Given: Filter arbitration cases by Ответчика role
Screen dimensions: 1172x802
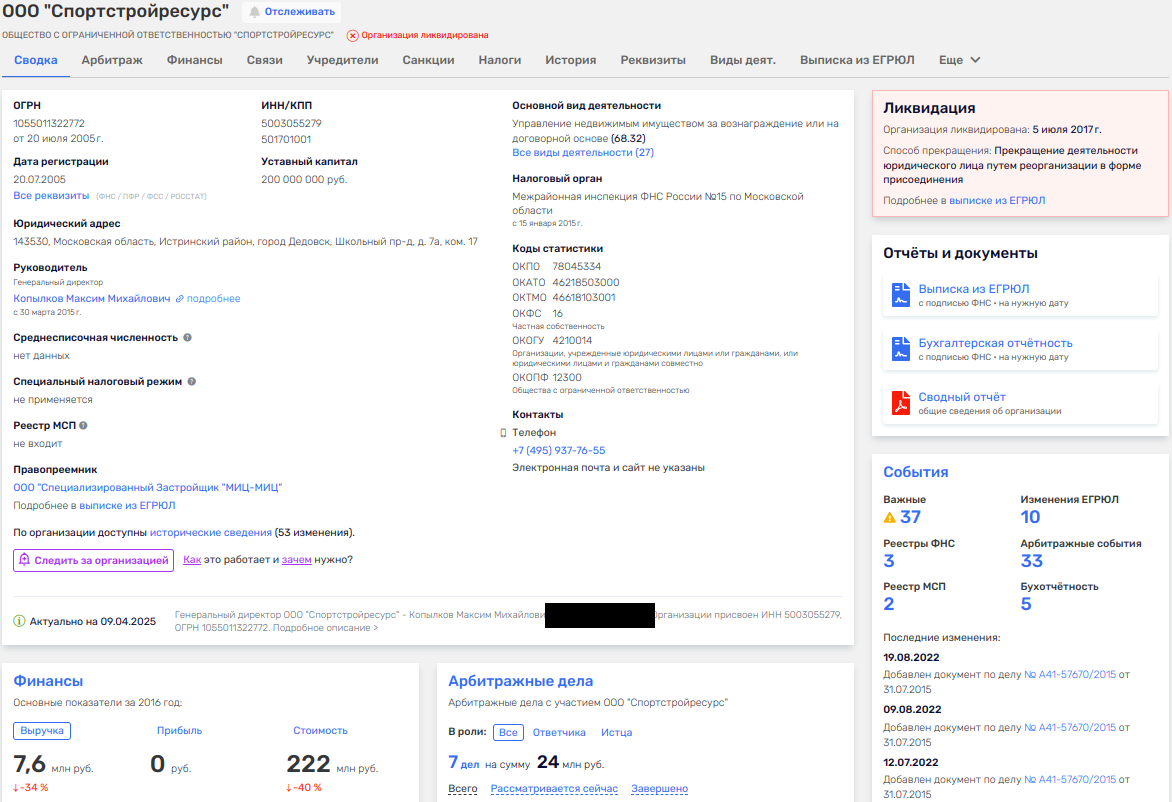Looking at the screenshot, I should pos(559,732).
